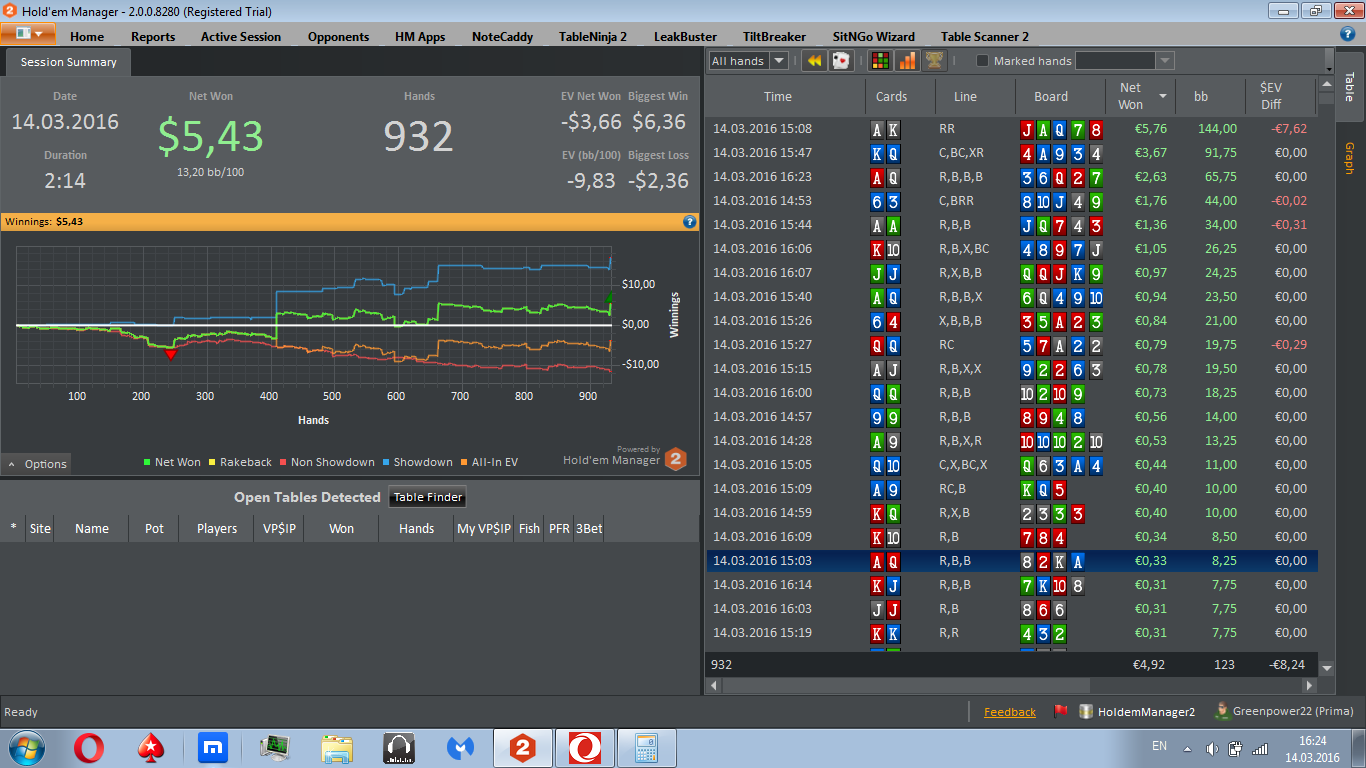The height and width of the screenshot is (768, 1366).
Task: Toggle Non Showdown legend series
Action: [x=327, y=462]
